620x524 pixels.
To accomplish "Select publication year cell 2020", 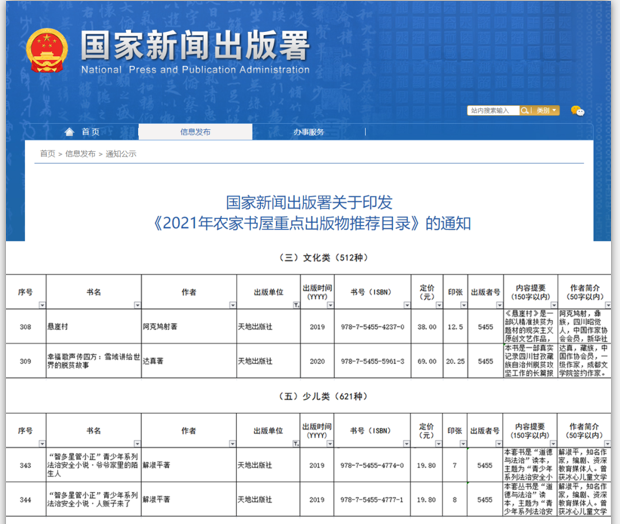I will coord(318,361).
